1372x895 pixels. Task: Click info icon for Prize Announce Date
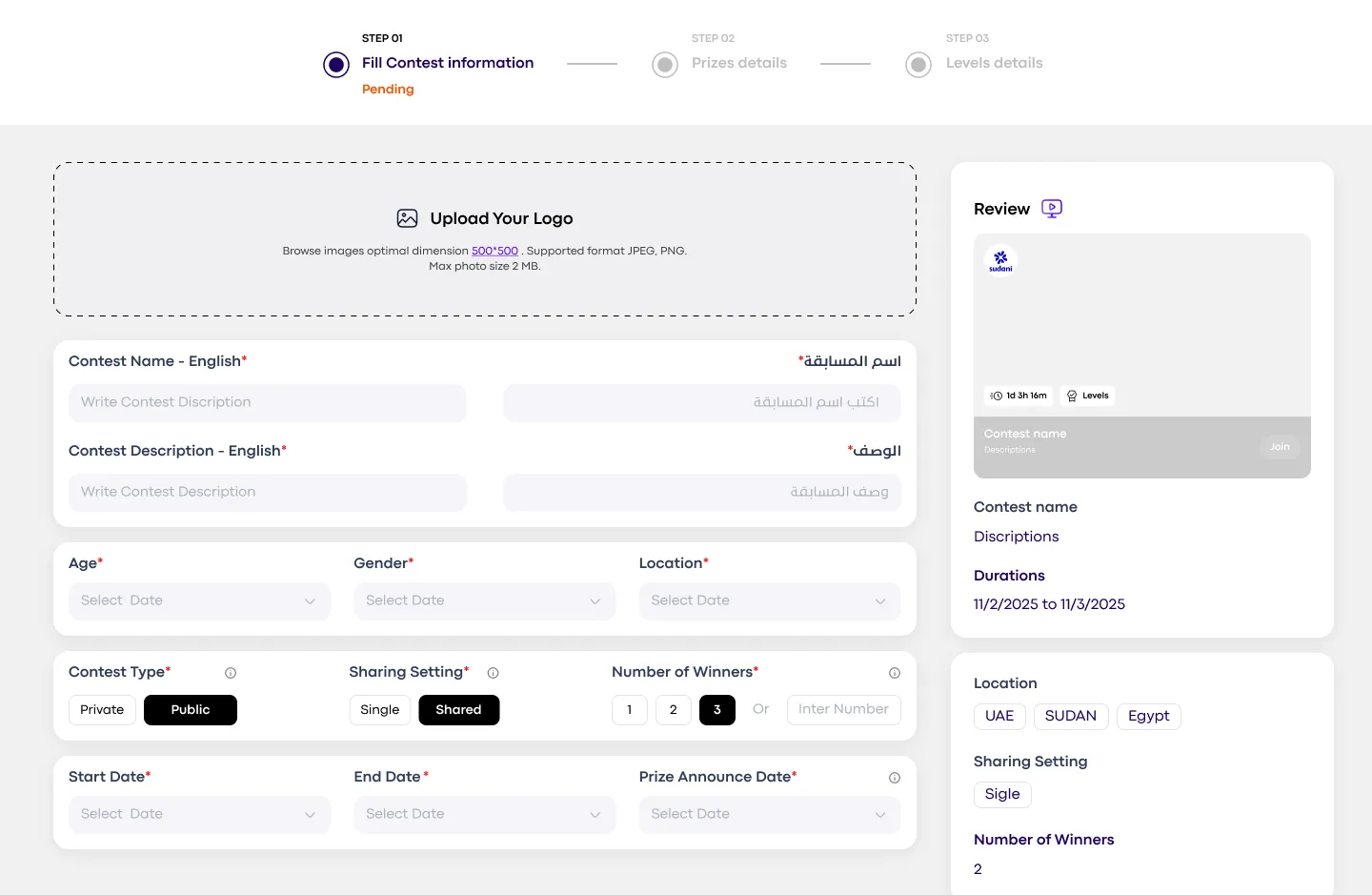click(x=895, y=778)
